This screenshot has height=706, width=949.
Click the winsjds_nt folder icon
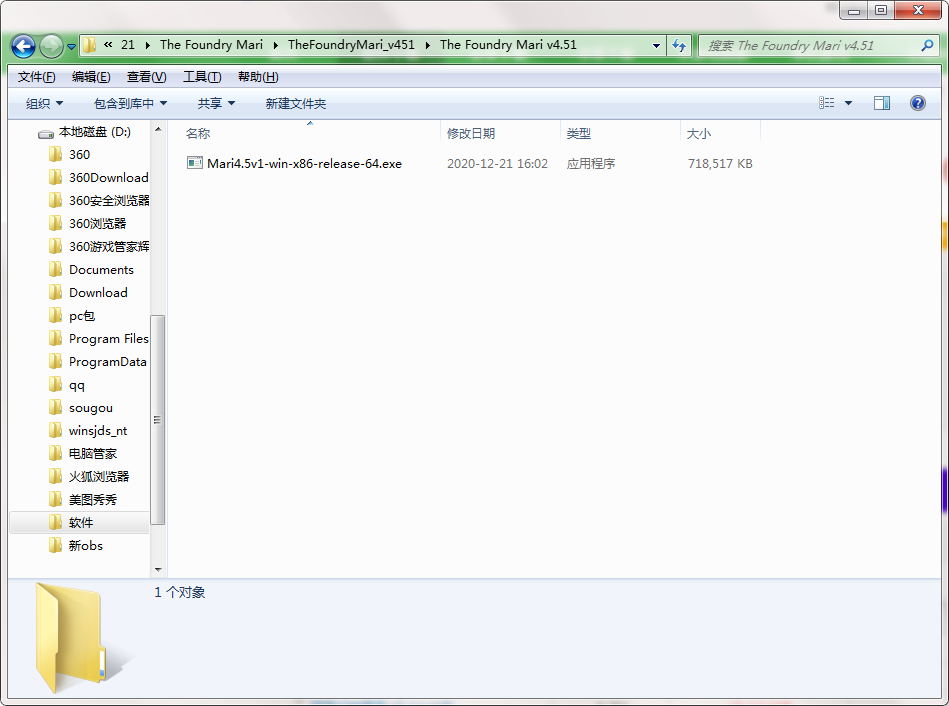click(x=55, y=431)
